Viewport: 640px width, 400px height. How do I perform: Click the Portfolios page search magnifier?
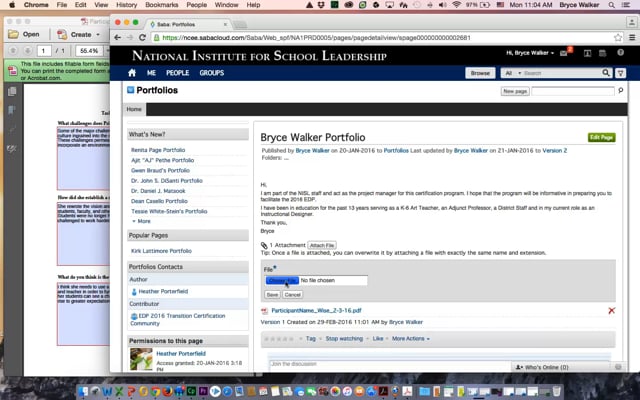click(x=620, y=91)
